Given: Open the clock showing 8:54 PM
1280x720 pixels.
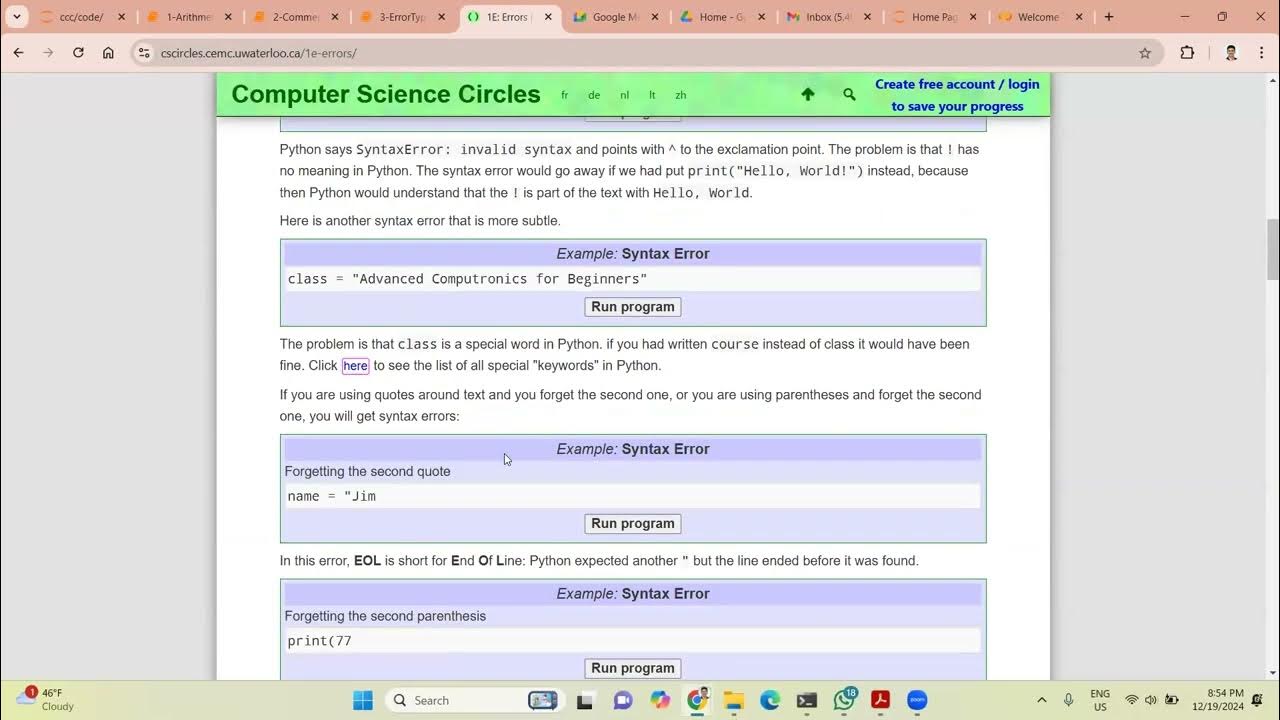Looking at the screenshot, I should coord(1216,700).
